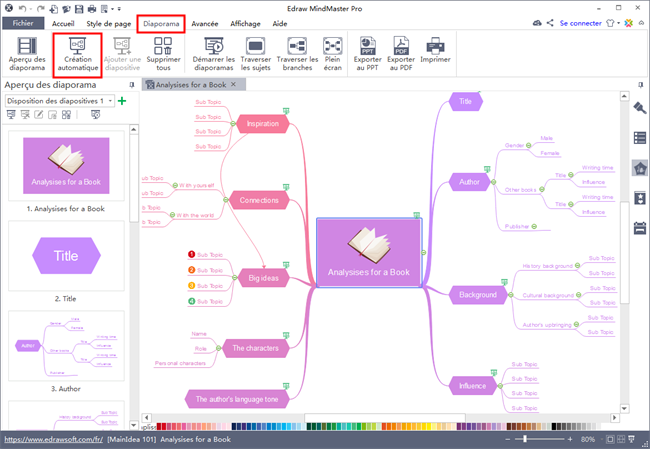650x449 pixels.
Task: Click Supprimer tous slides icon
Action: pos(163,54)
